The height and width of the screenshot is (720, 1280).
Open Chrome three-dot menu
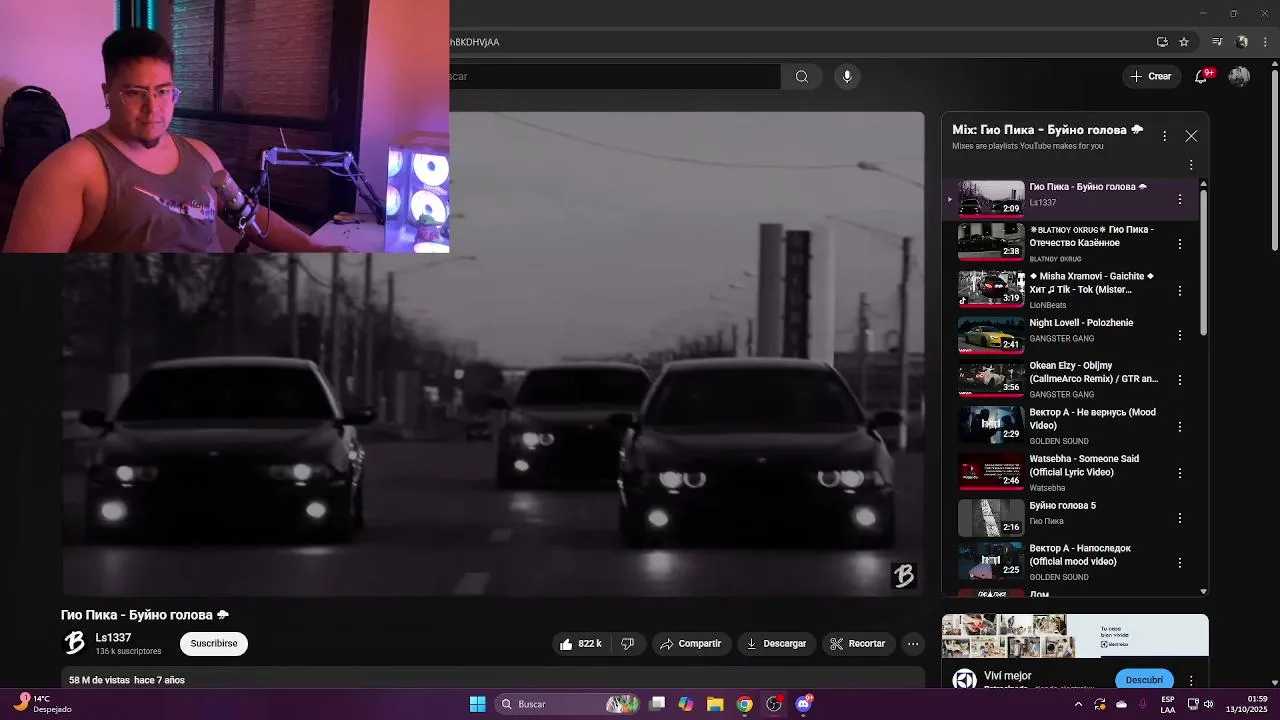pyautogui.click(x=1266, y=42)
